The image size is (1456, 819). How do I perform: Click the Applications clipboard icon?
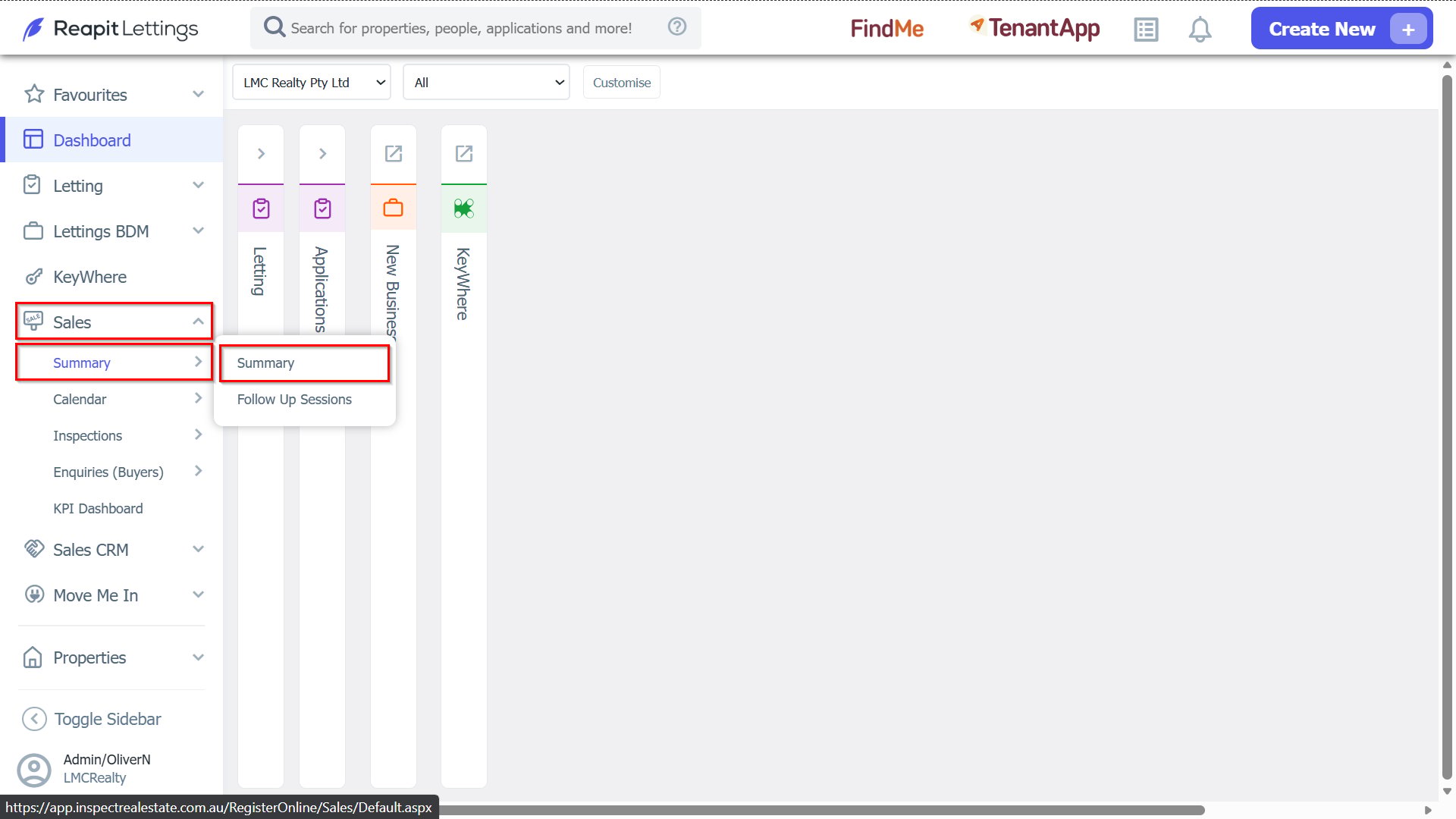(x=322, y=209)
